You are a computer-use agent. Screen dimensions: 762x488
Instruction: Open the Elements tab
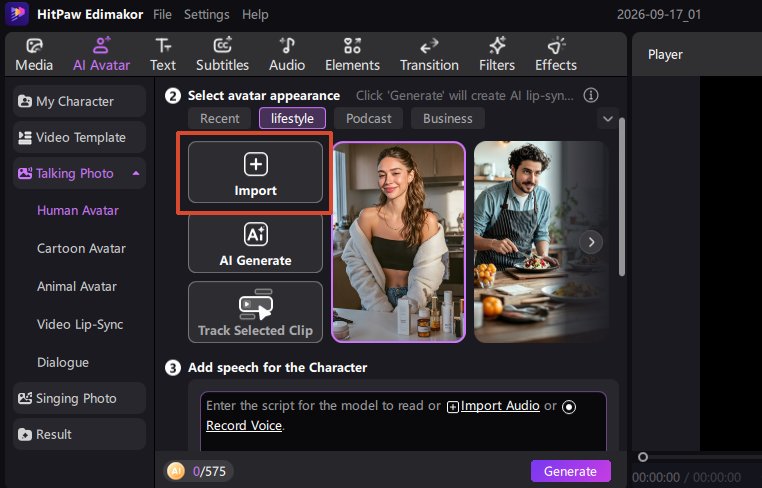pos(352,54)
